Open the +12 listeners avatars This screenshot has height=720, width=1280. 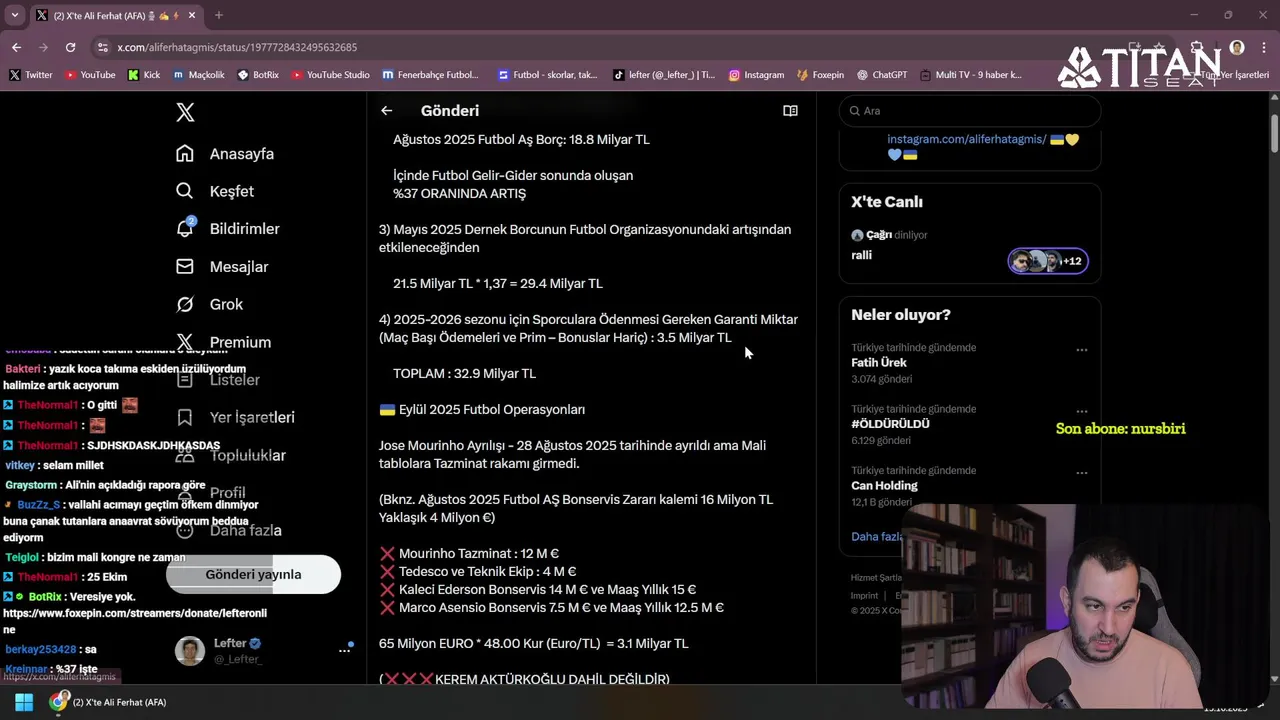tap(1048, 261)
